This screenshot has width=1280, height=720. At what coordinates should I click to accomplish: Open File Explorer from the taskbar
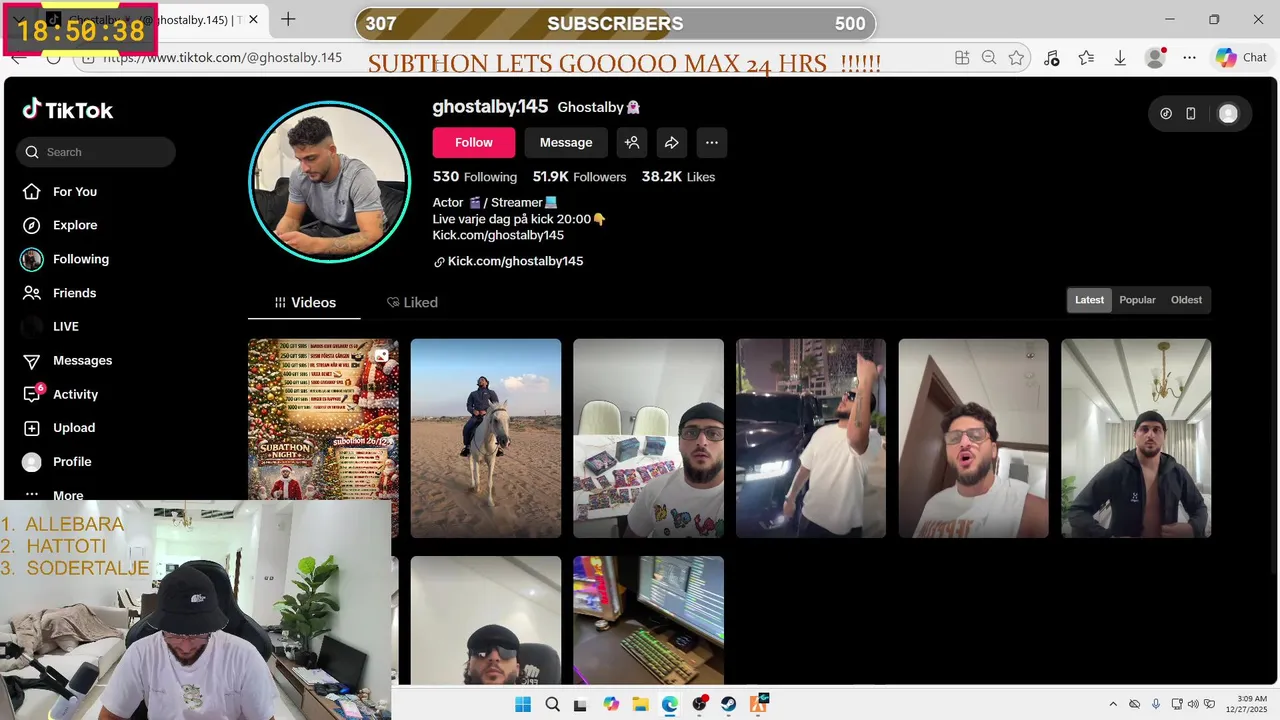[640, 704]
